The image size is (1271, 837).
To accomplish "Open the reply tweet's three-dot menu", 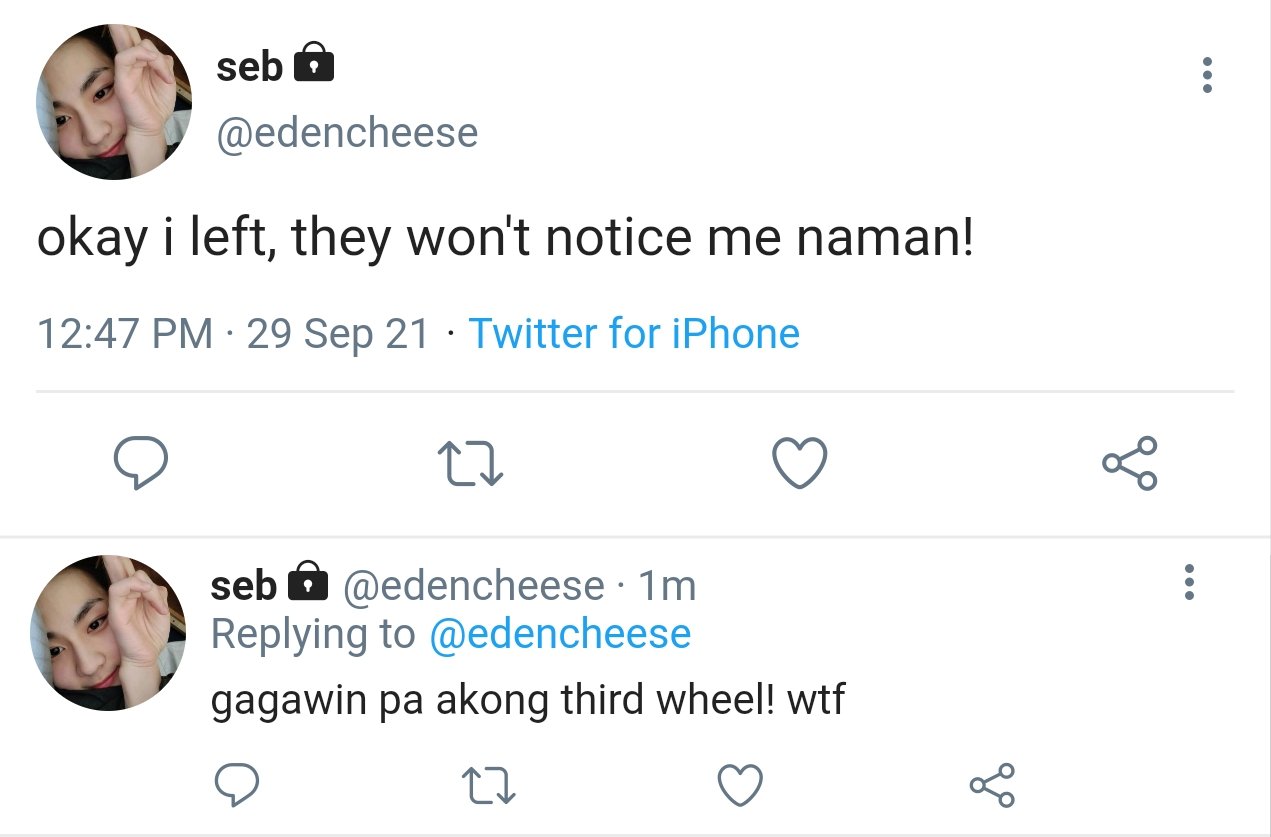I will click(x=1189, y=581).
